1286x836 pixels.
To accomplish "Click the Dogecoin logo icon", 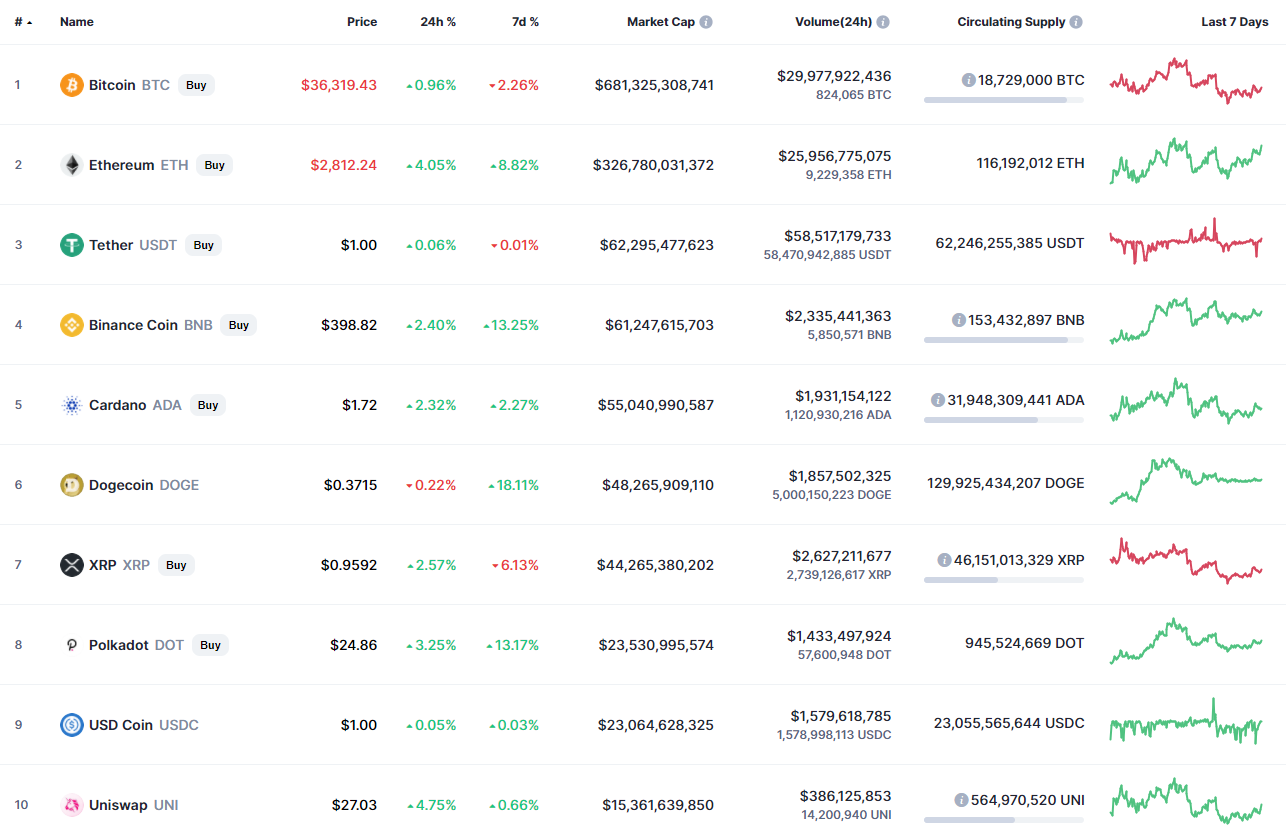I will pos(71,485).
